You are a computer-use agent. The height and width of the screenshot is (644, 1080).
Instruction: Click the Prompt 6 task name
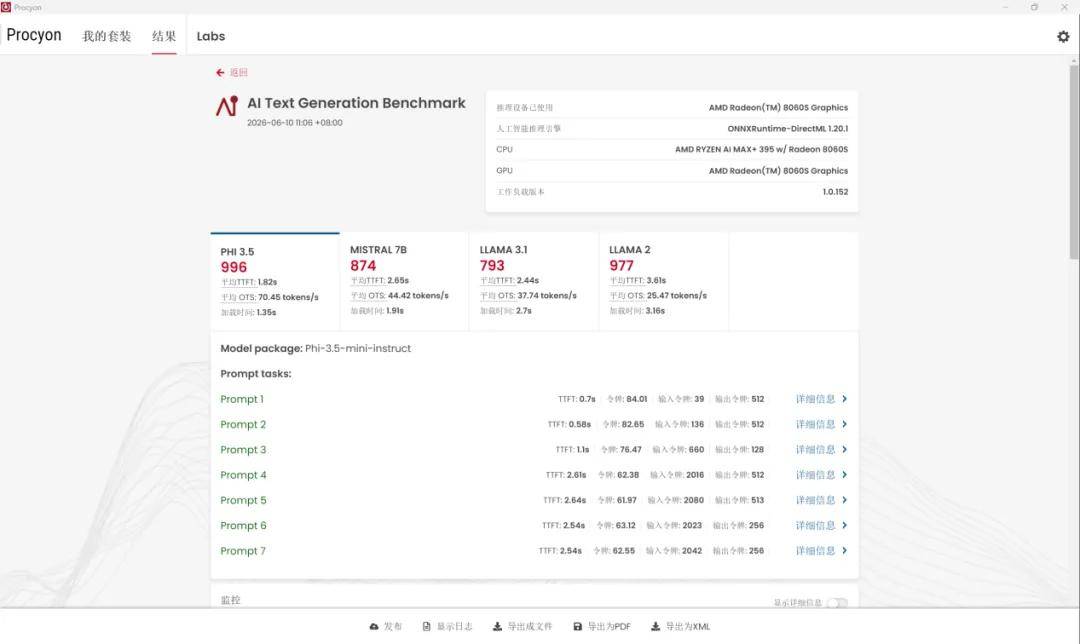pyautogui.click(x=243, y=525)
